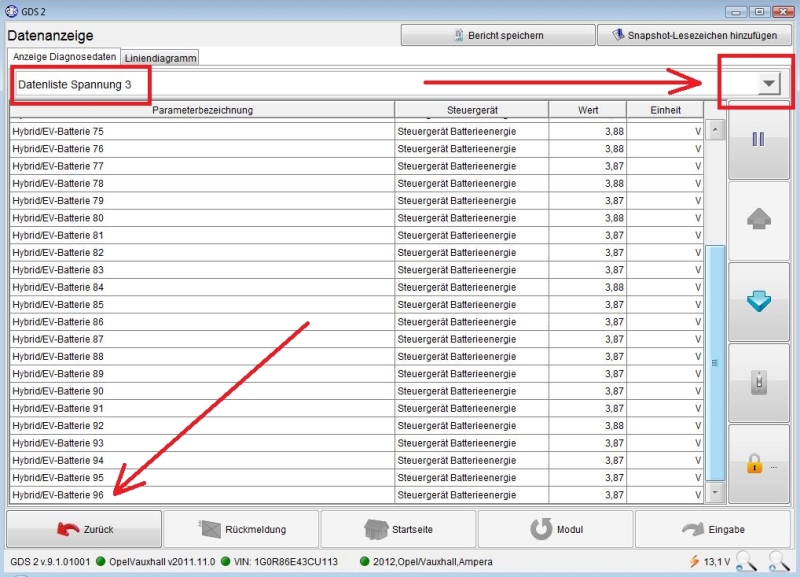800x577 pixels.
Task: Open the data list dropdown arrow
Action: [768, 84]
